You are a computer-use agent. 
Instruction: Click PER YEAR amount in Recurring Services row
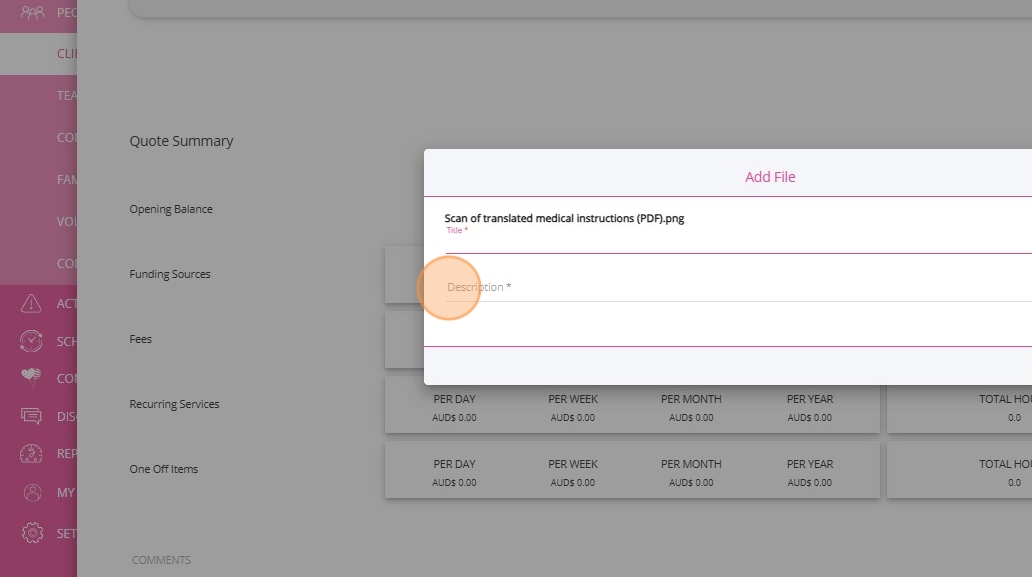[810, 418]
